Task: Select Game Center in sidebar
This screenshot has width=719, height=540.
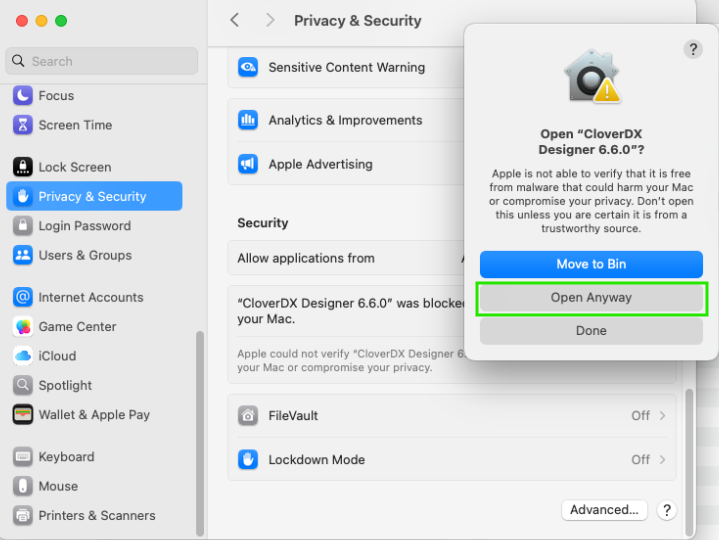Action: [94, 326]
